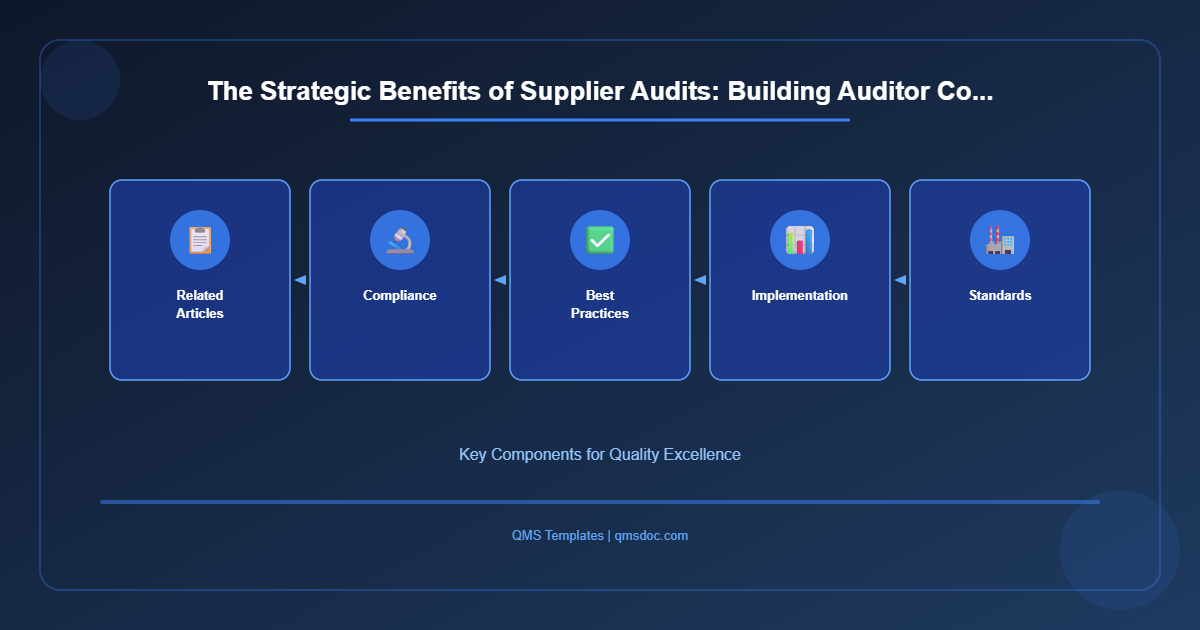The width and height of the screenshot is (1200, 630).
Task: Open the qmsdoc.com link
Action: pyautogui.click(x=651, y=535)
